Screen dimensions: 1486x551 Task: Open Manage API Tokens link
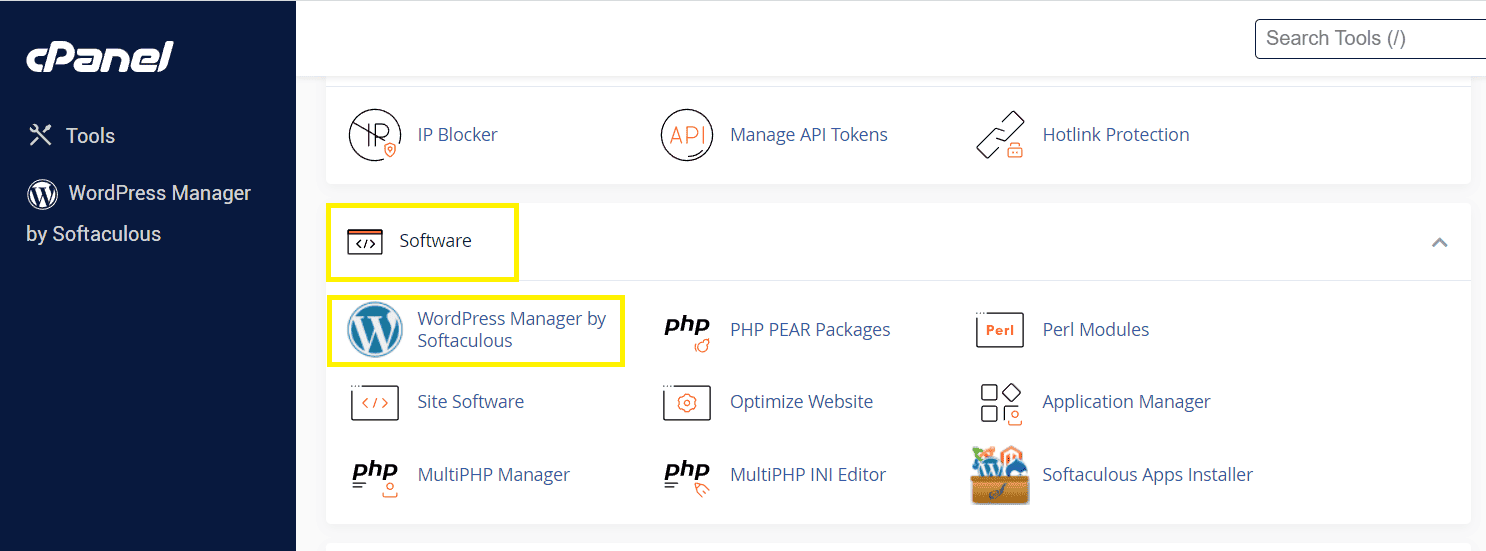[x=808, y=135]
